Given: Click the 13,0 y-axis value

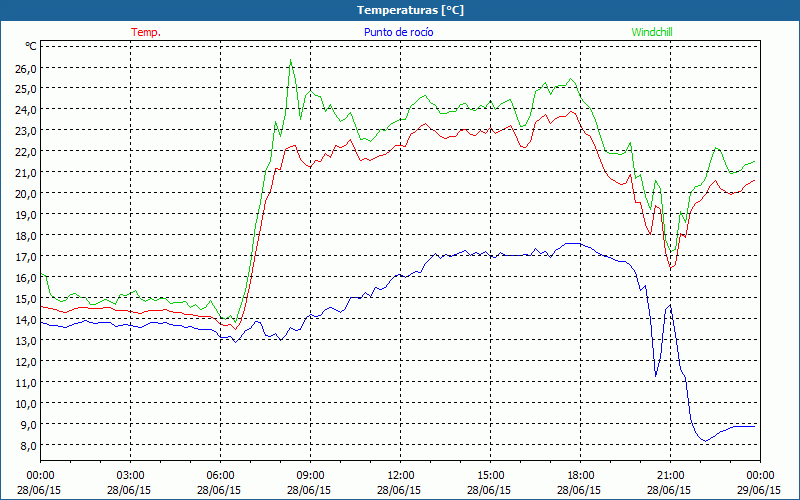Looking at the screenshot, I should 26,340.
